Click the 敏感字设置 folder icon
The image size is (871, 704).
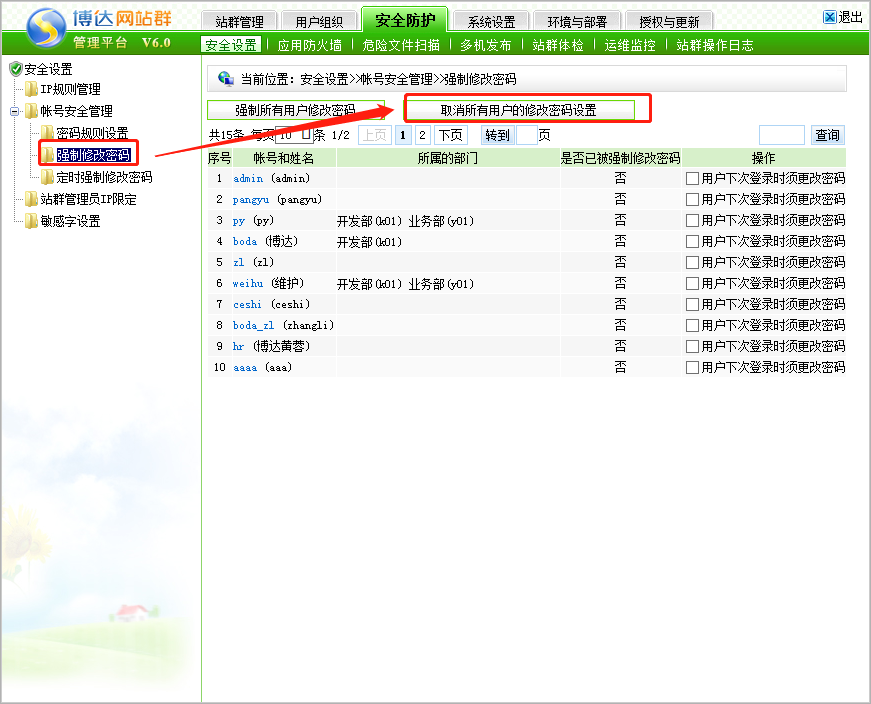point(31,221)
